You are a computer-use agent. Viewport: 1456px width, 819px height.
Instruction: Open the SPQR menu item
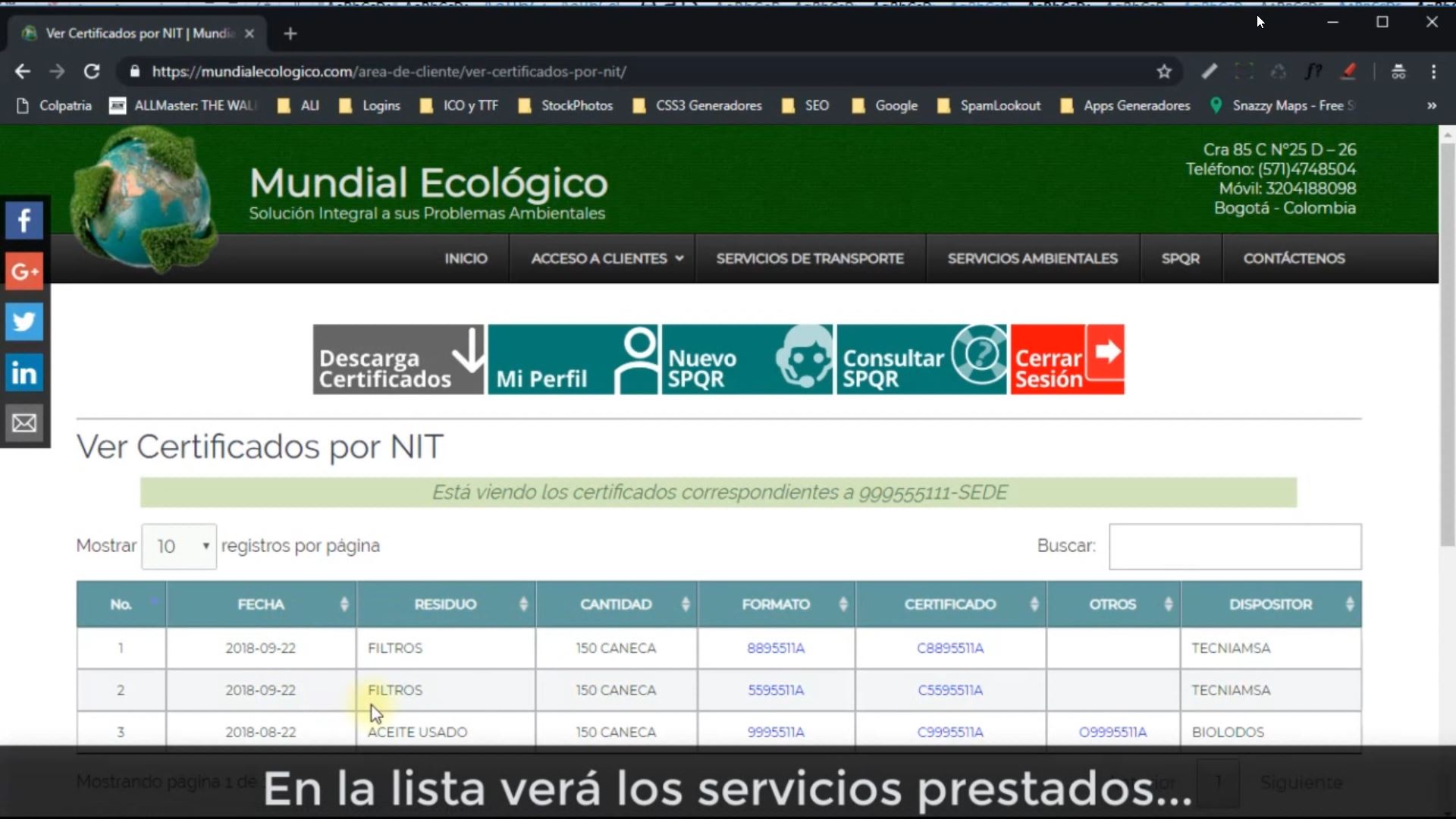1181,259
